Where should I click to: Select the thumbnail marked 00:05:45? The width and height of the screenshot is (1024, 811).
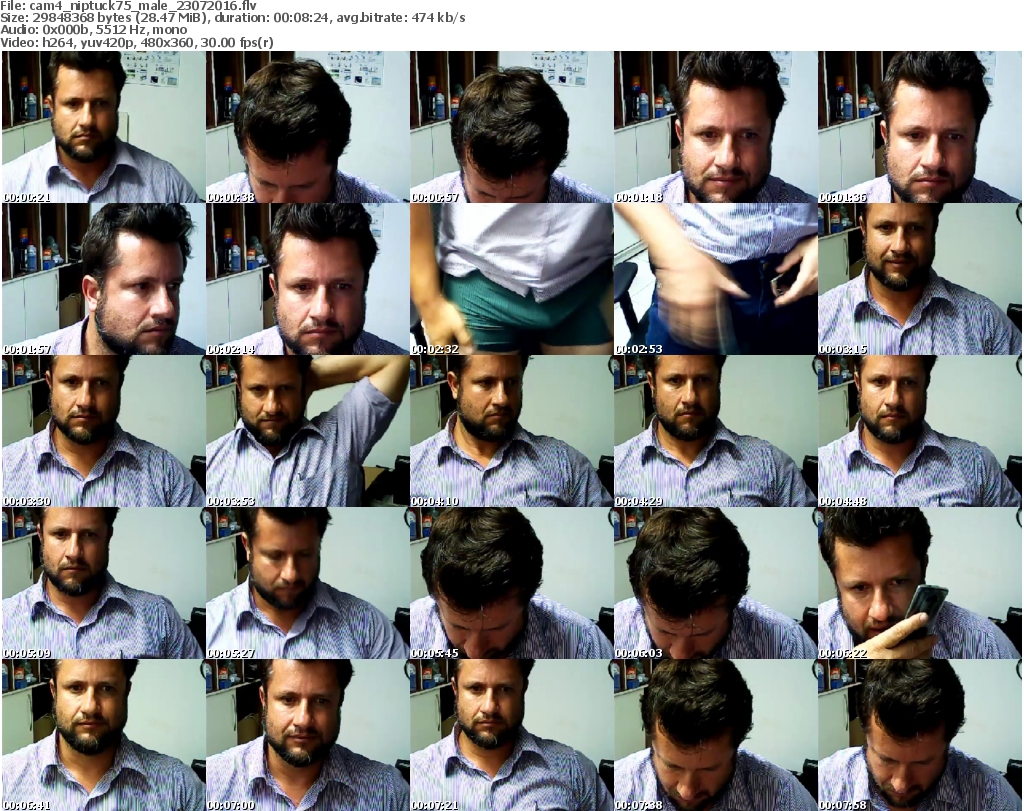tap(511, 583)
